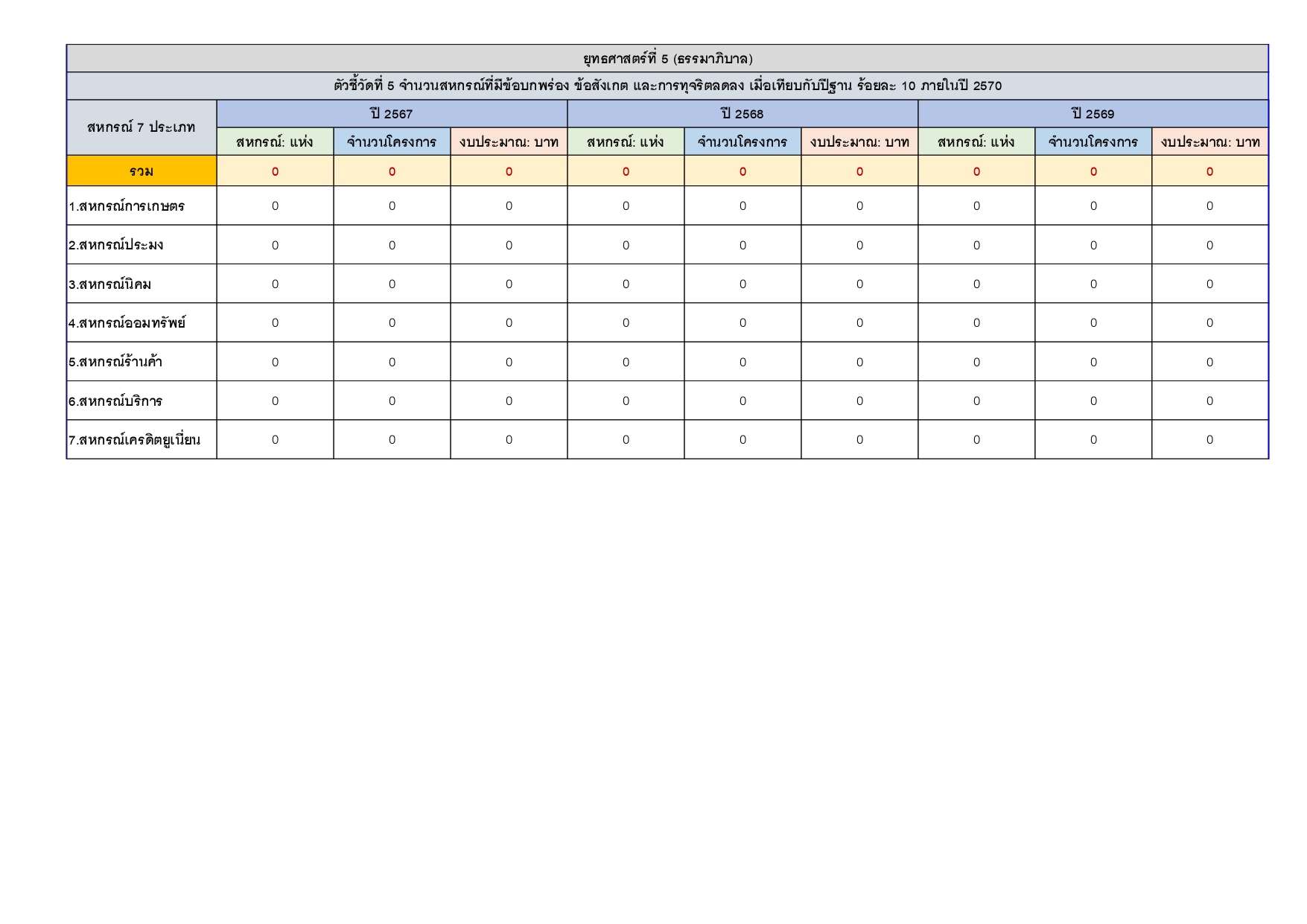Click สหกรณ์ร้านค้า value for 2568 งบประมาณ: บาท
Viewport: 1307px width, 924px height.
(x=859, y=362)
